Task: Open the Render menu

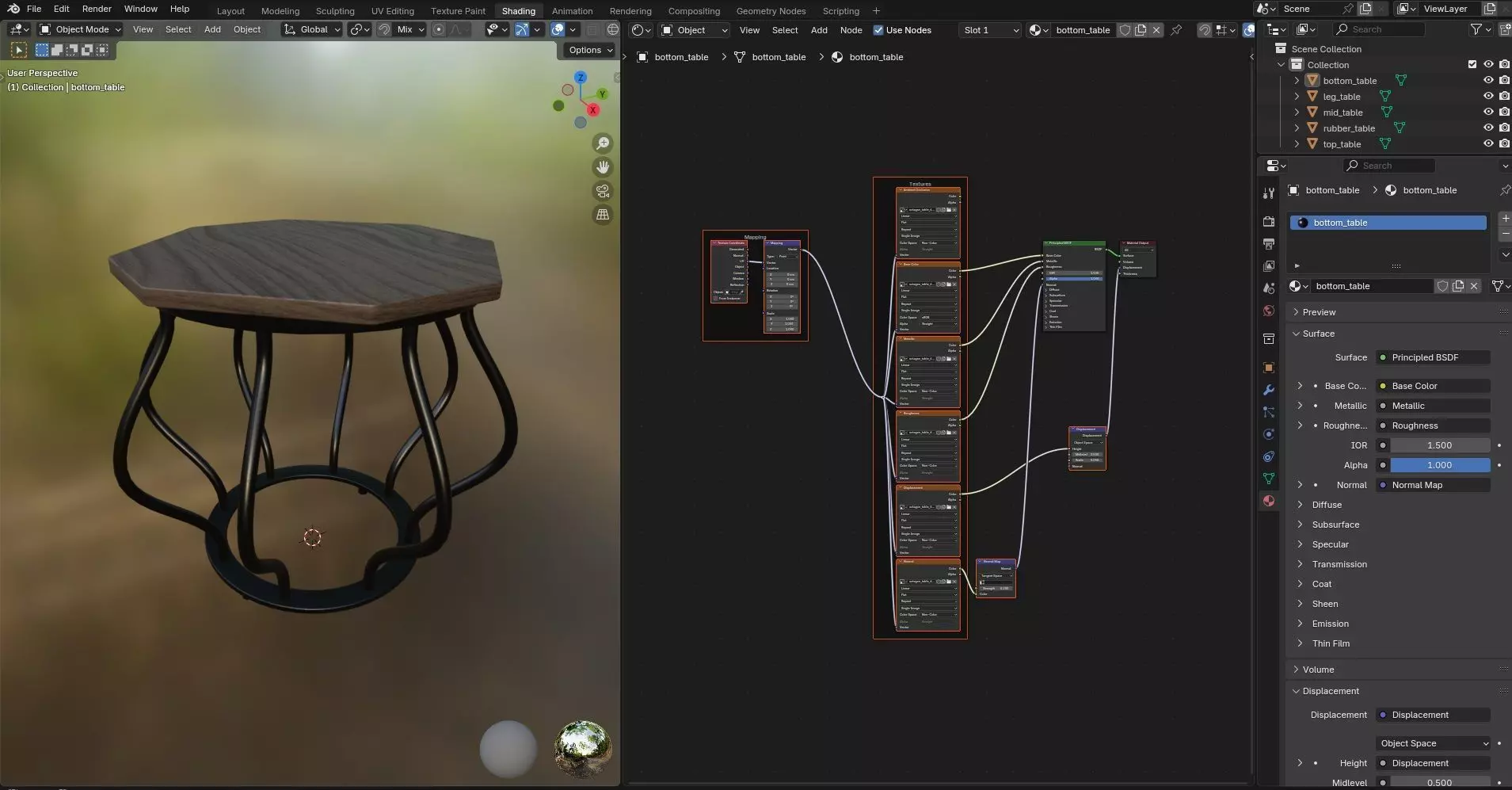Action: [97, 9]
